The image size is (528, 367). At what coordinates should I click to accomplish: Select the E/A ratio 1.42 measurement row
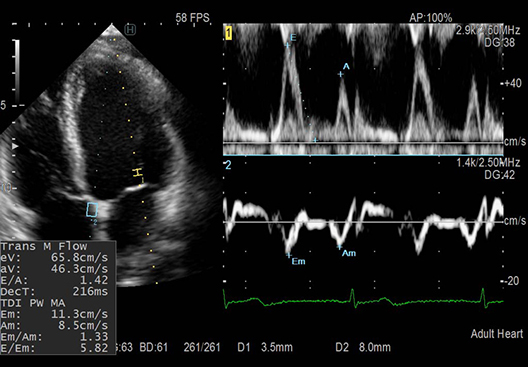[x=55, y=280]
